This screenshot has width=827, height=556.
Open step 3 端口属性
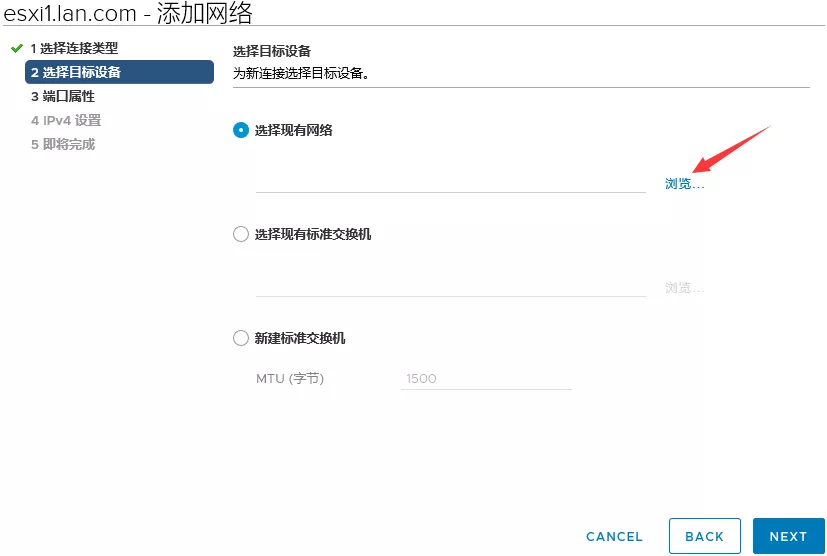[63, 96]
